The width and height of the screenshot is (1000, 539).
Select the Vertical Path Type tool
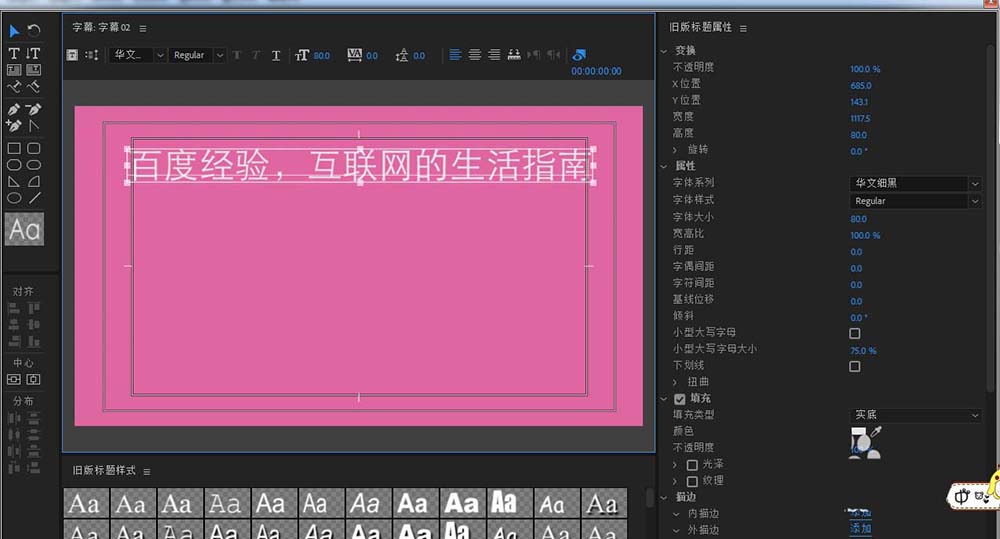[33, 86]
